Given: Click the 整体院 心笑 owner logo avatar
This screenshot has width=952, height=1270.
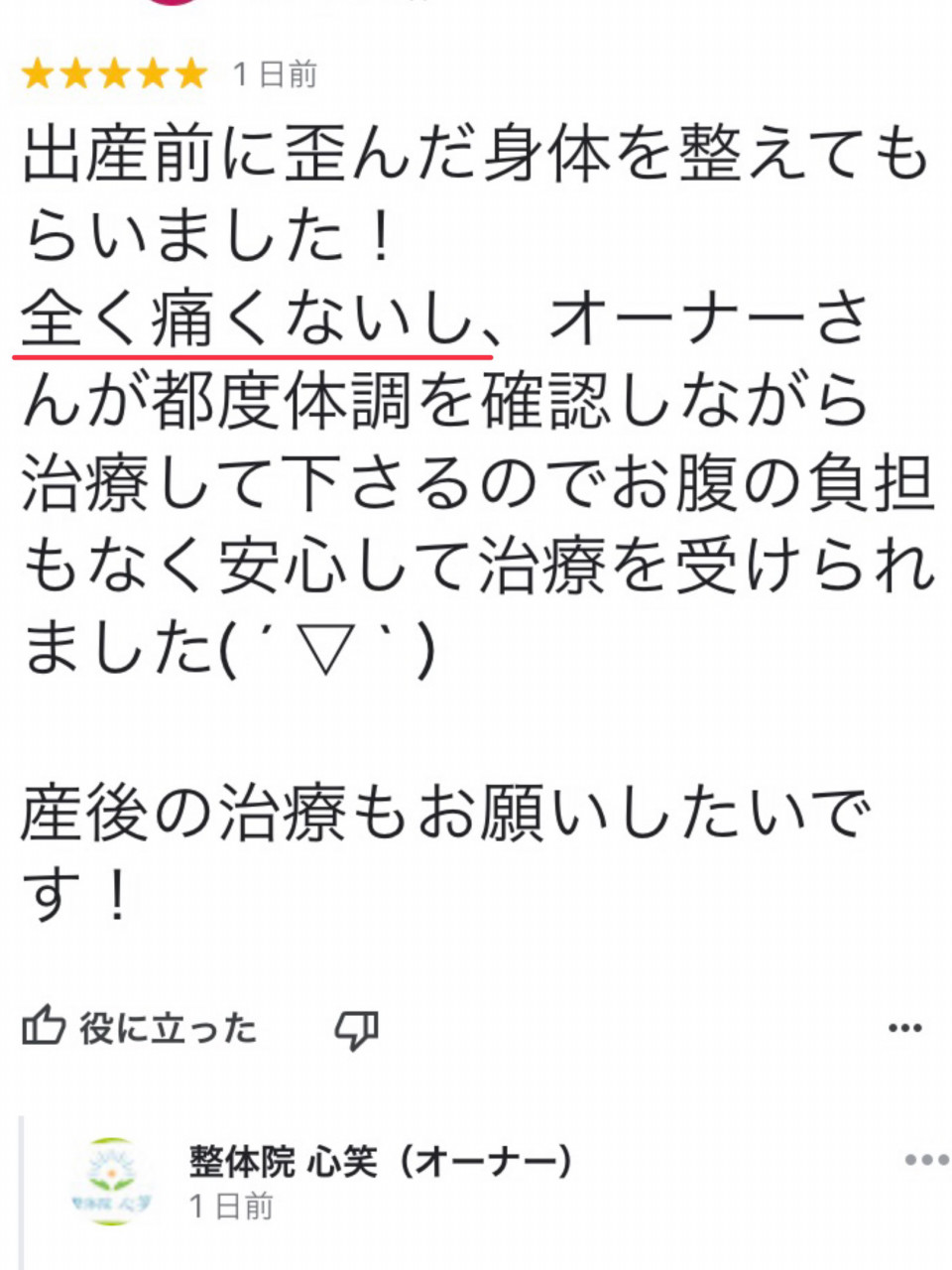Looking at the screenshot, I should point(111,1182).
